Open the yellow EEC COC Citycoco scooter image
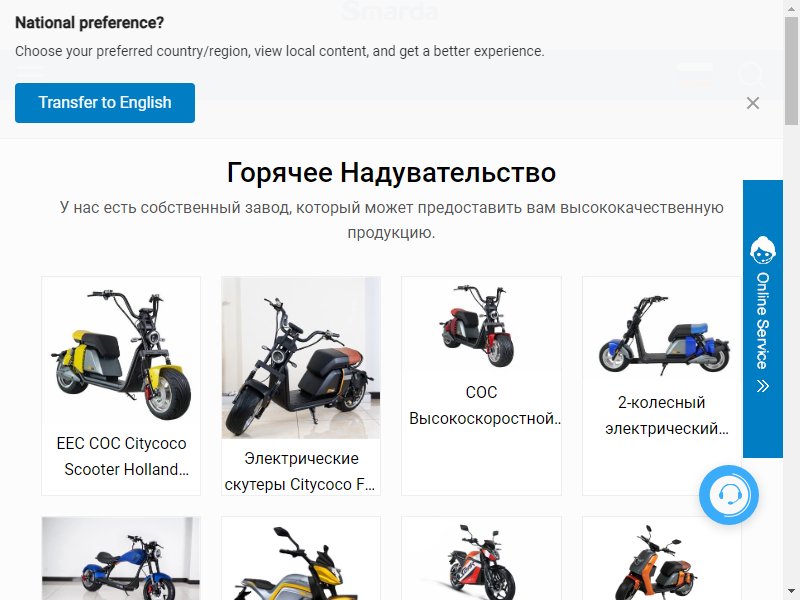Image resolution: width=800 pixels, height=600 pixels. [121, 354]
